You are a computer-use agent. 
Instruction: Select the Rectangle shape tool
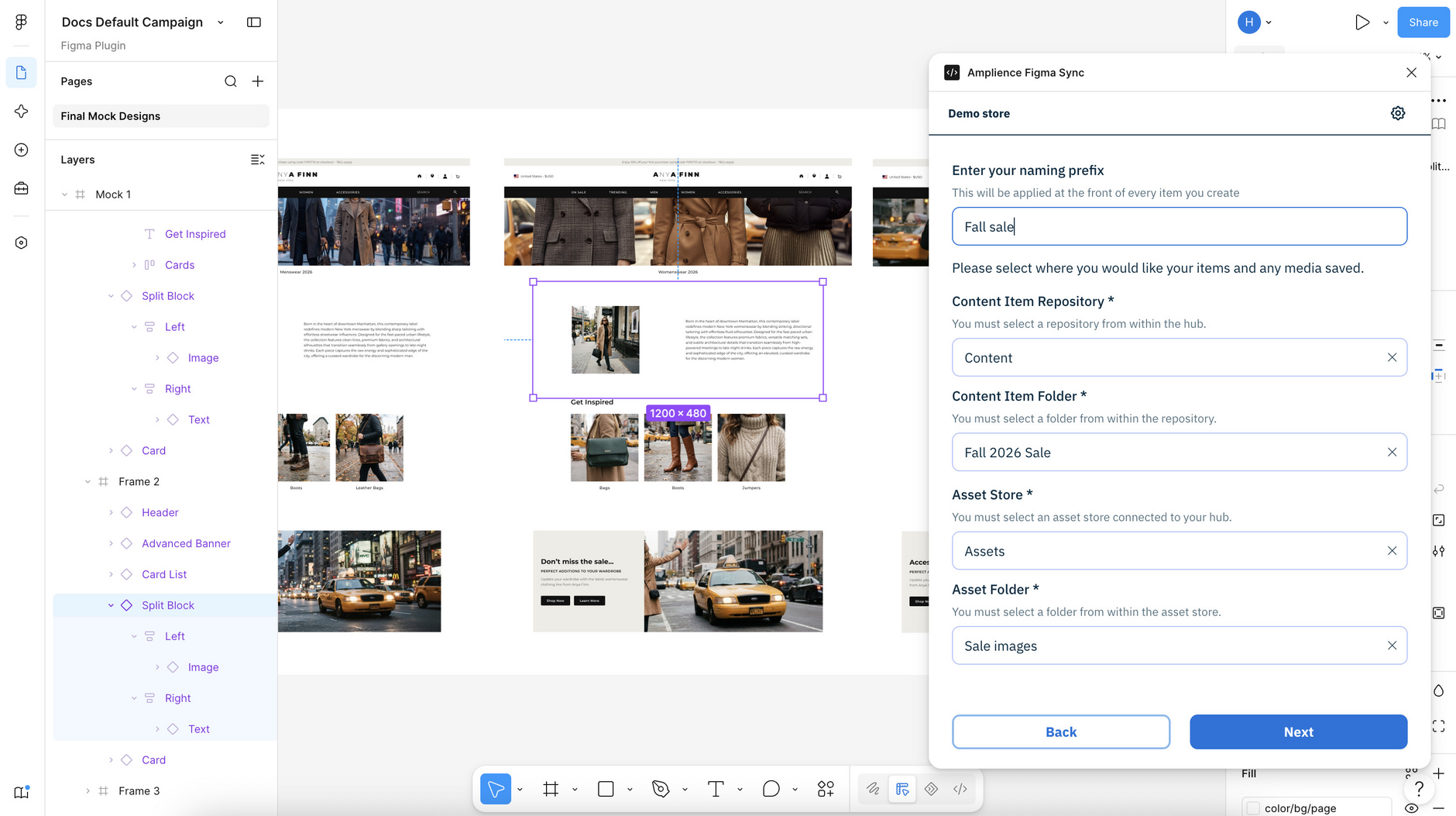606,789
